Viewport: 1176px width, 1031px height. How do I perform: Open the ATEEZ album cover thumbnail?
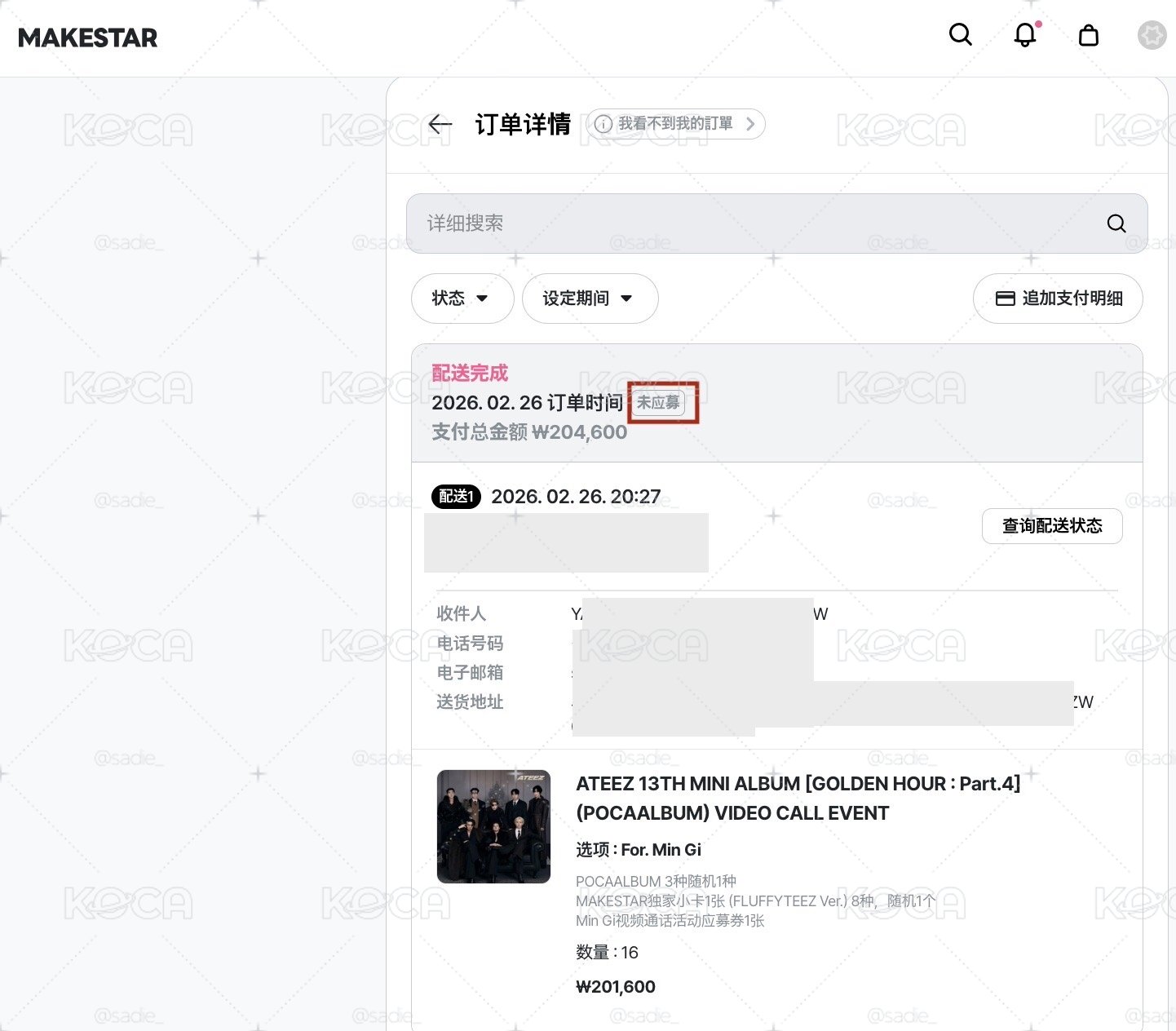493,826
